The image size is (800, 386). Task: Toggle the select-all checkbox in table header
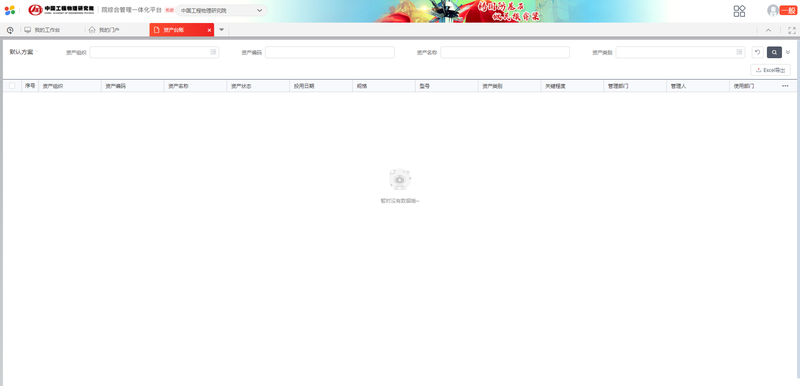[12, 86]
